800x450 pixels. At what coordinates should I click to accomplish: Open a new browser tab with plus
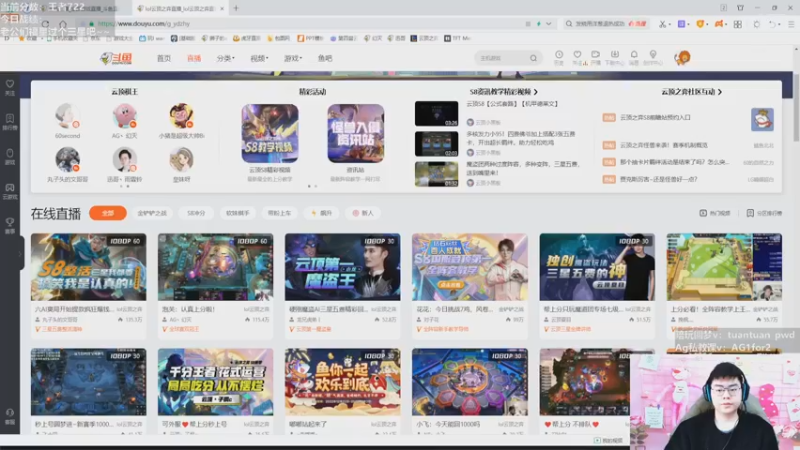pos(236,8)
